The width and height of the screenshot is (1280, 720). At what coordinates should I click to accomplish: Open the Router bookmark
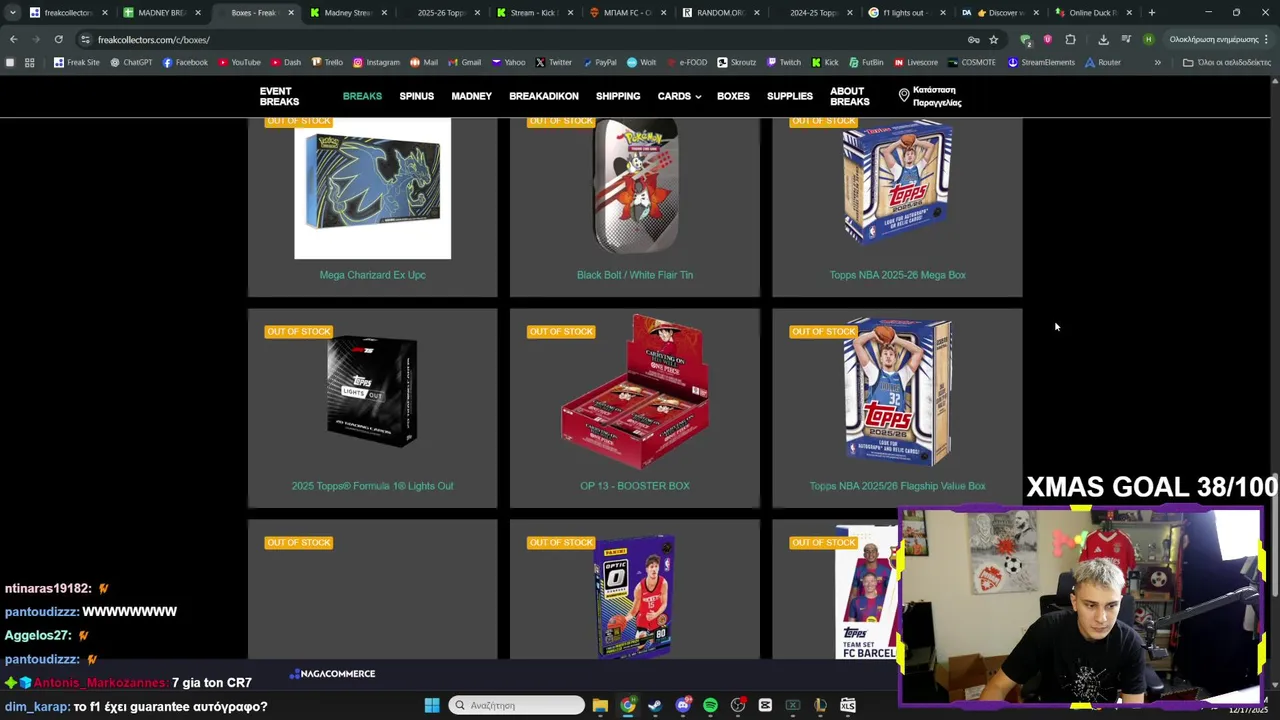(1102, 62)
